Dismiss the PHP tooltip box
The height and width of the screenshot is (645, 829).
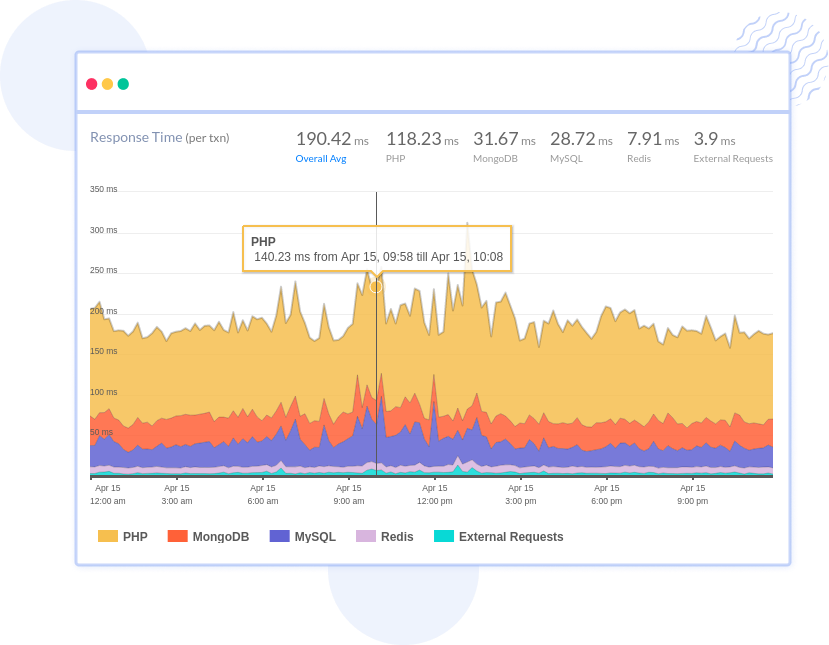point(377,248)
